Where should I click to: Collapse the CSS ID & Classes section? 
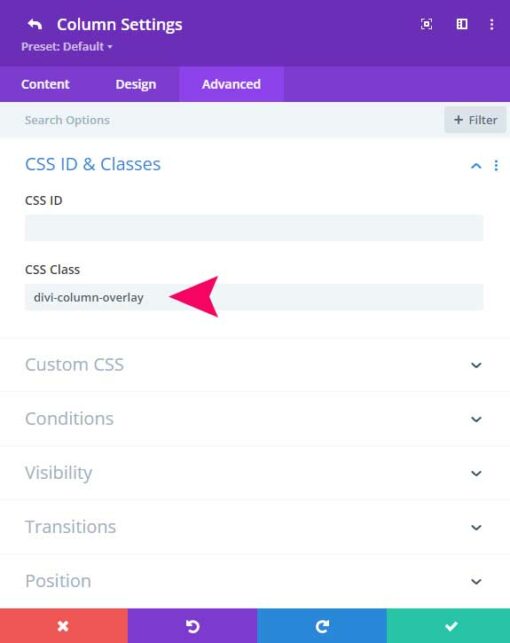(476, 166)
